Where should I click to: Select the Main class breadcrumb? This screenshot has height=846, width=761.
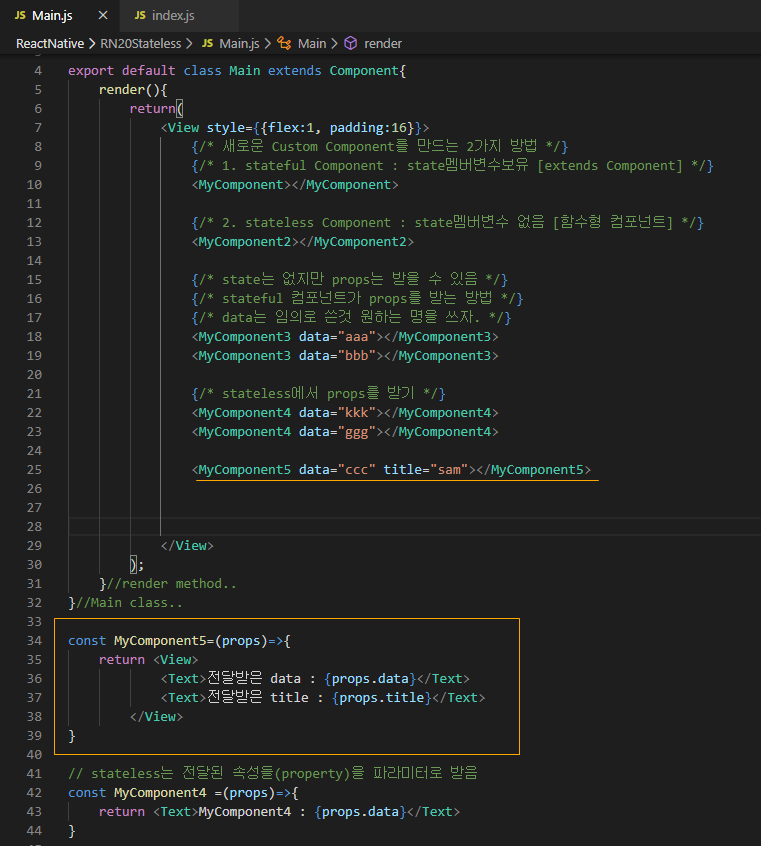point(312,44)
